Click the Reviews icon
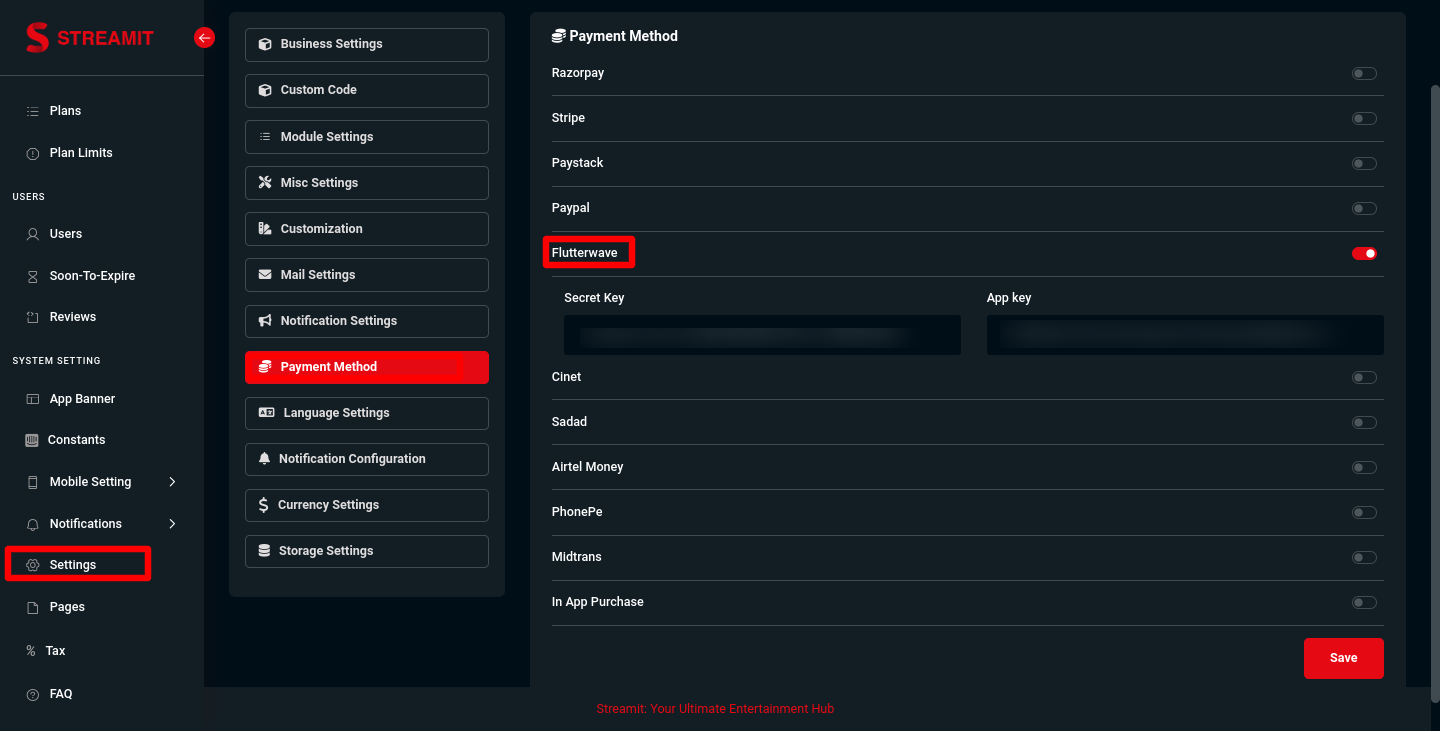Screen dimensions: 1440x731 pos(32,317)
